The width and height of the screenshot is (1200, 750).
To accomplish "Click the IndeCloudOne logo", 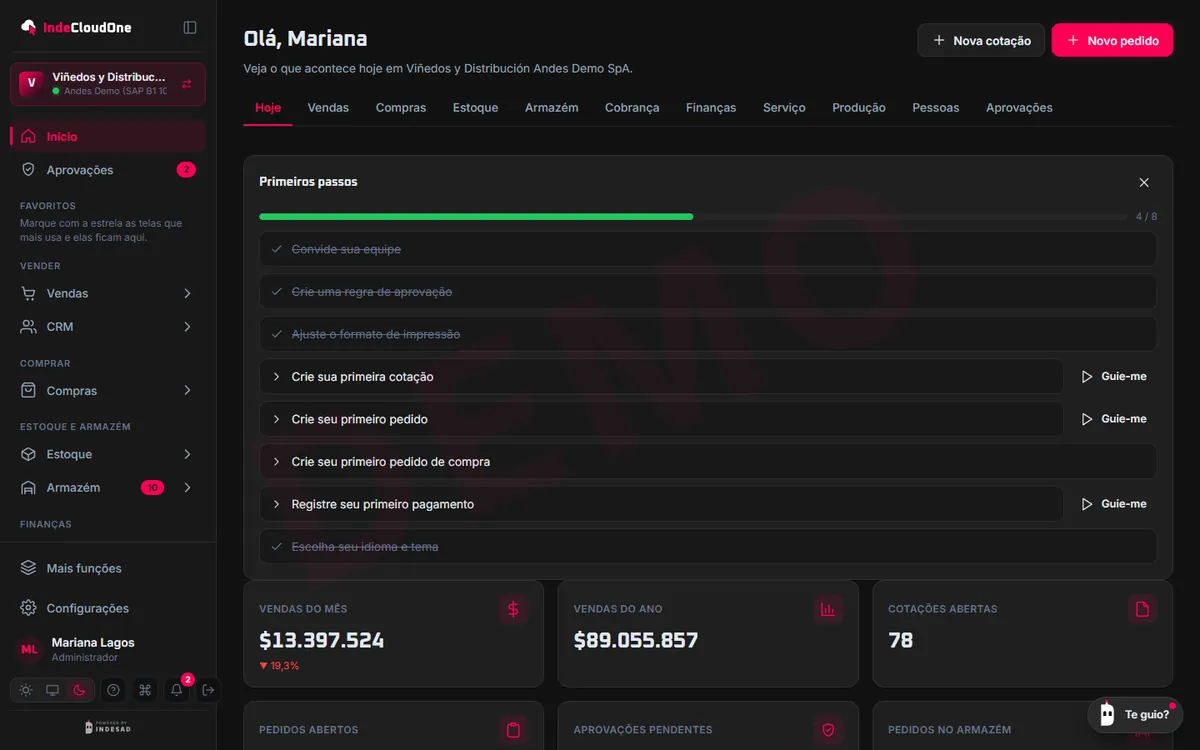I will 76,27.
